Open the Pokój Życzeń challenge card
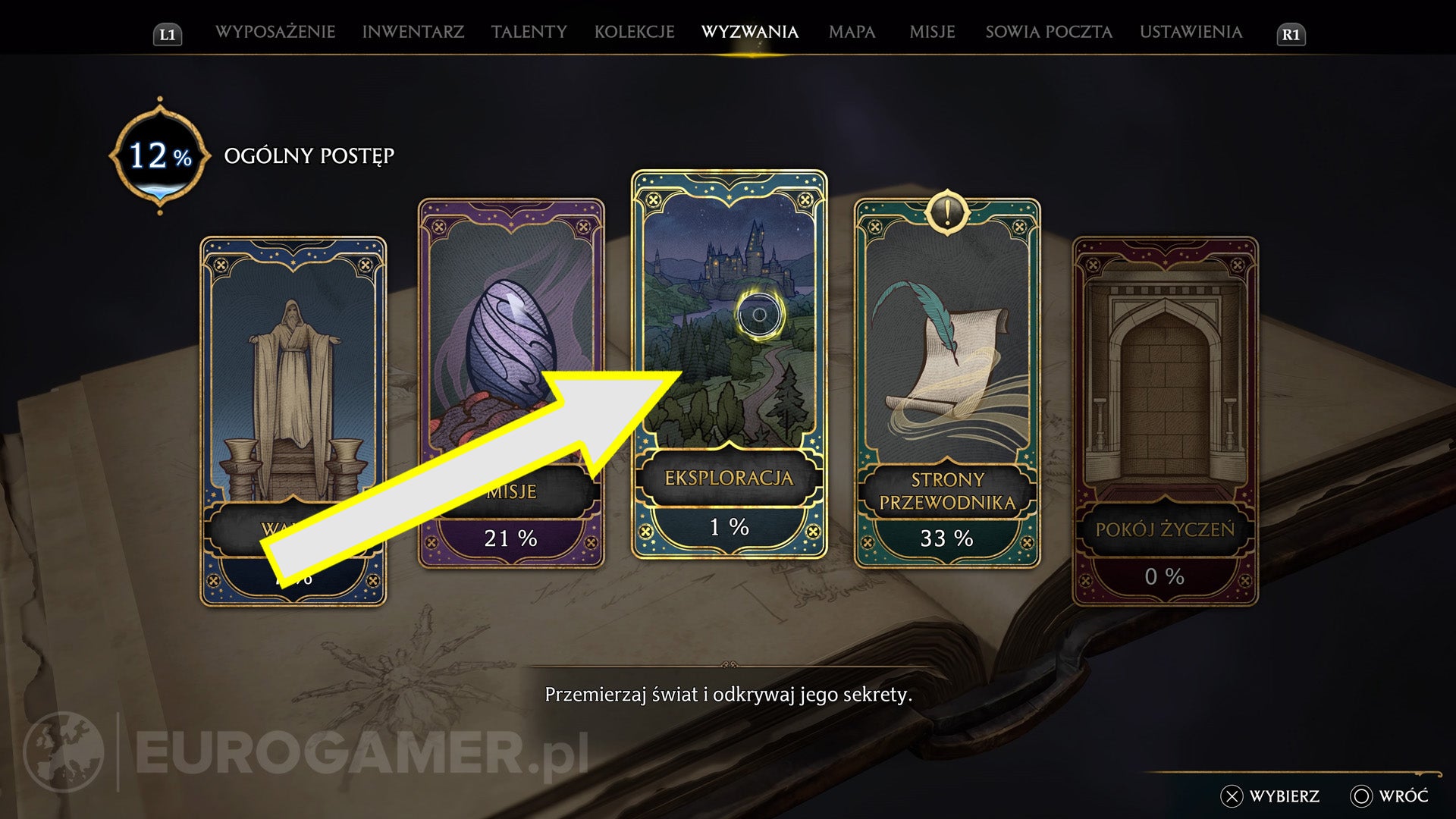 [x=1165, y=422]
